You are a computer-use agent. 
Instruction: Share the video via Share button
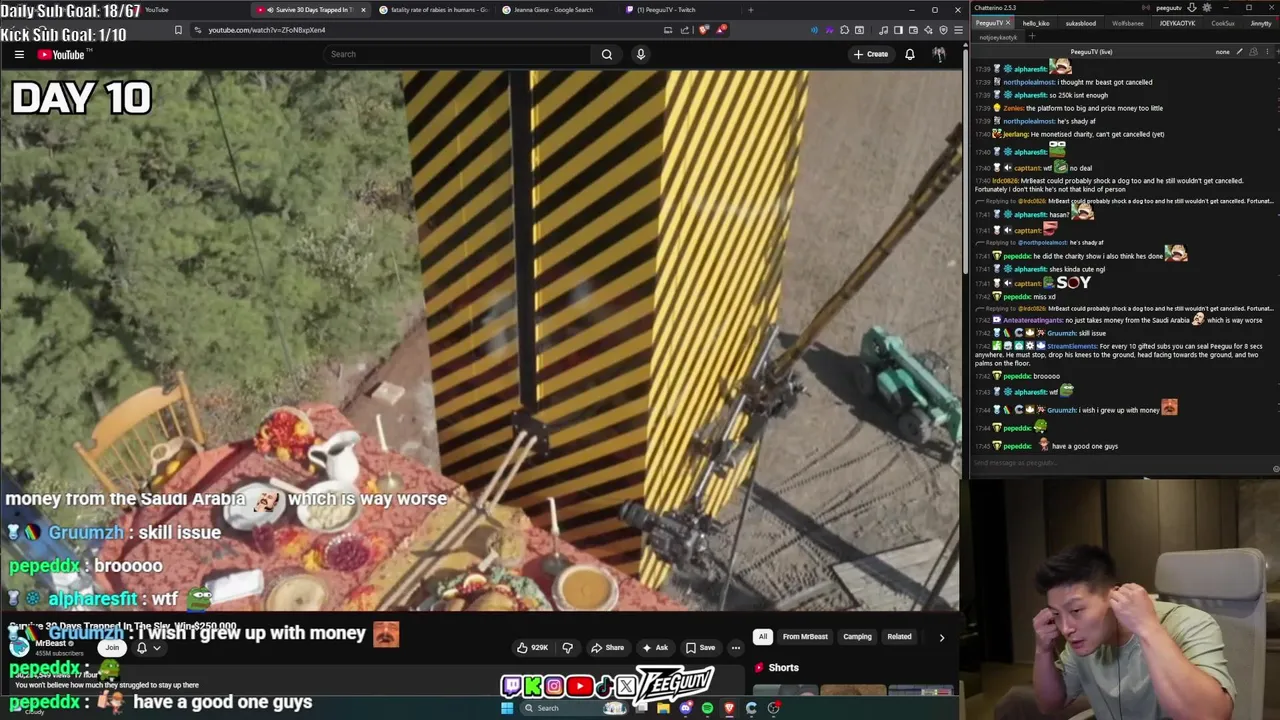click(x=607, y=648)
